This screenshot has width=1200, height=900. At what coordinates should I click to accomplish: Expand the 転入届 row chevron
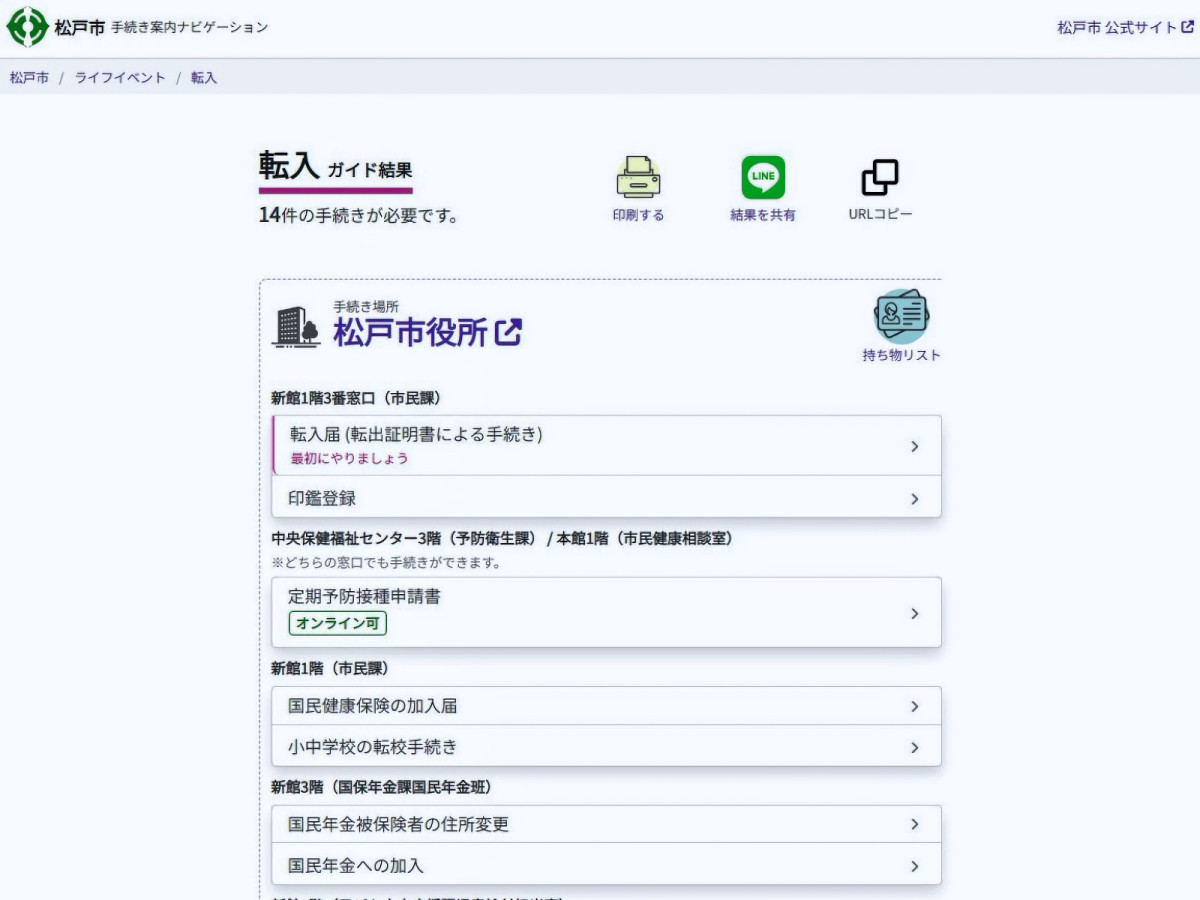point(914,446)
